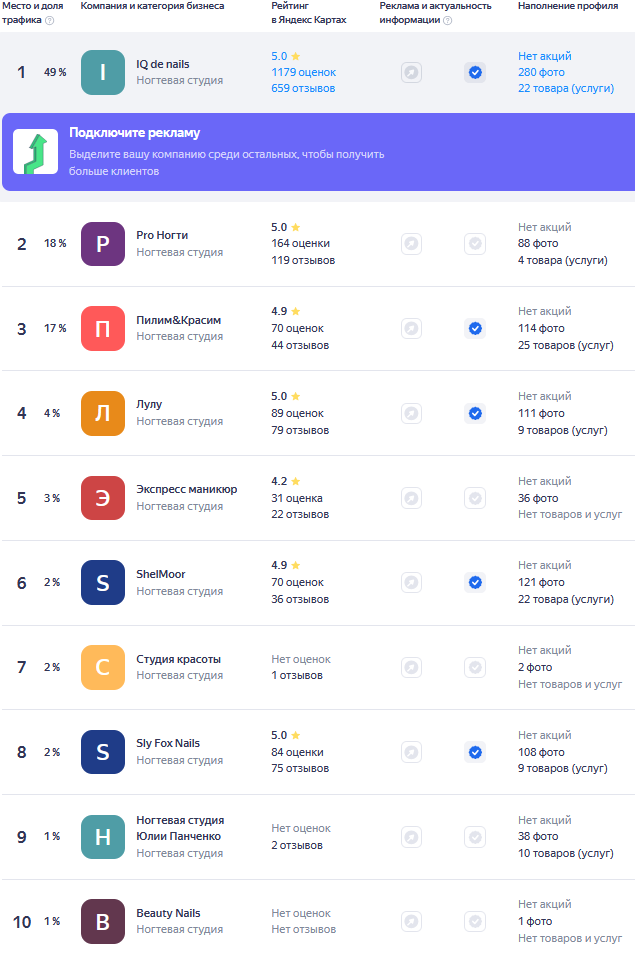The height and width of the screenshot is (960, 635).
Task: Click the blue verified checkmark for Лулу
Action: [475, 413]
